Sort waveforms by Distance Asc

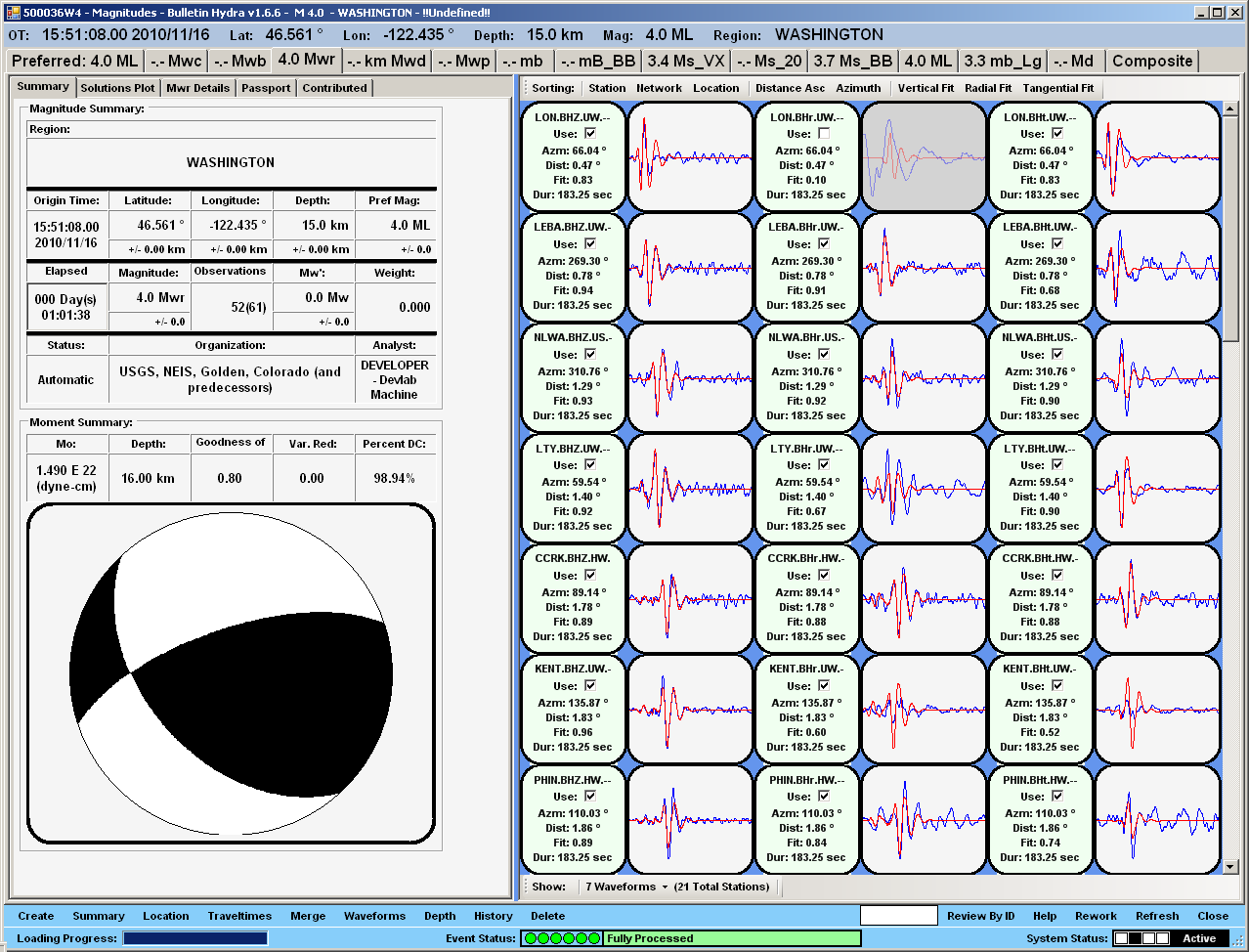[790, 88]
